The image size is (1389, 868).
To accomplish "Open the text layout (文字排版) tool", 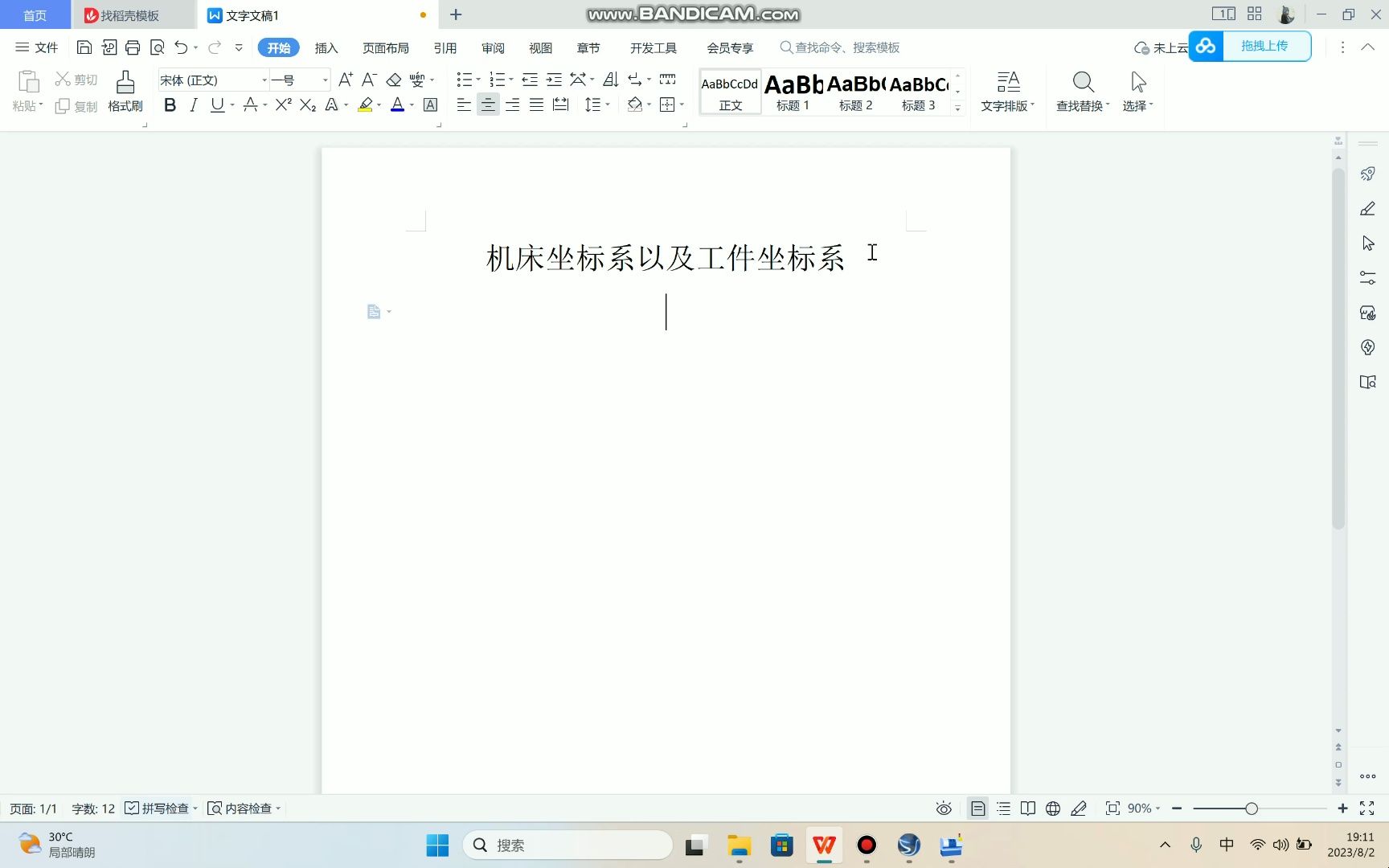I will (1008, 92).
